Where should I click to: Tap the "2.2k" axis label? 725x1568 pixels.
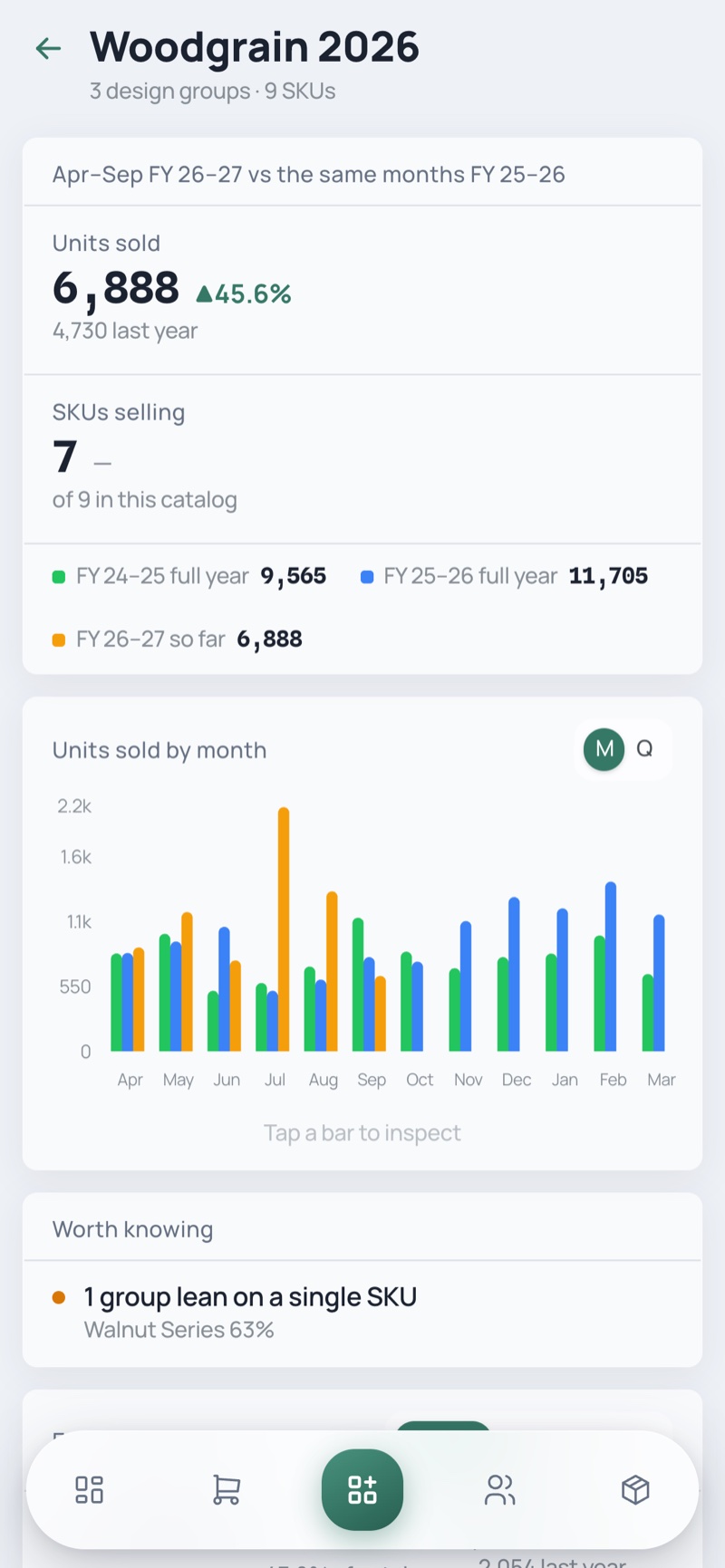pos(74,806)
